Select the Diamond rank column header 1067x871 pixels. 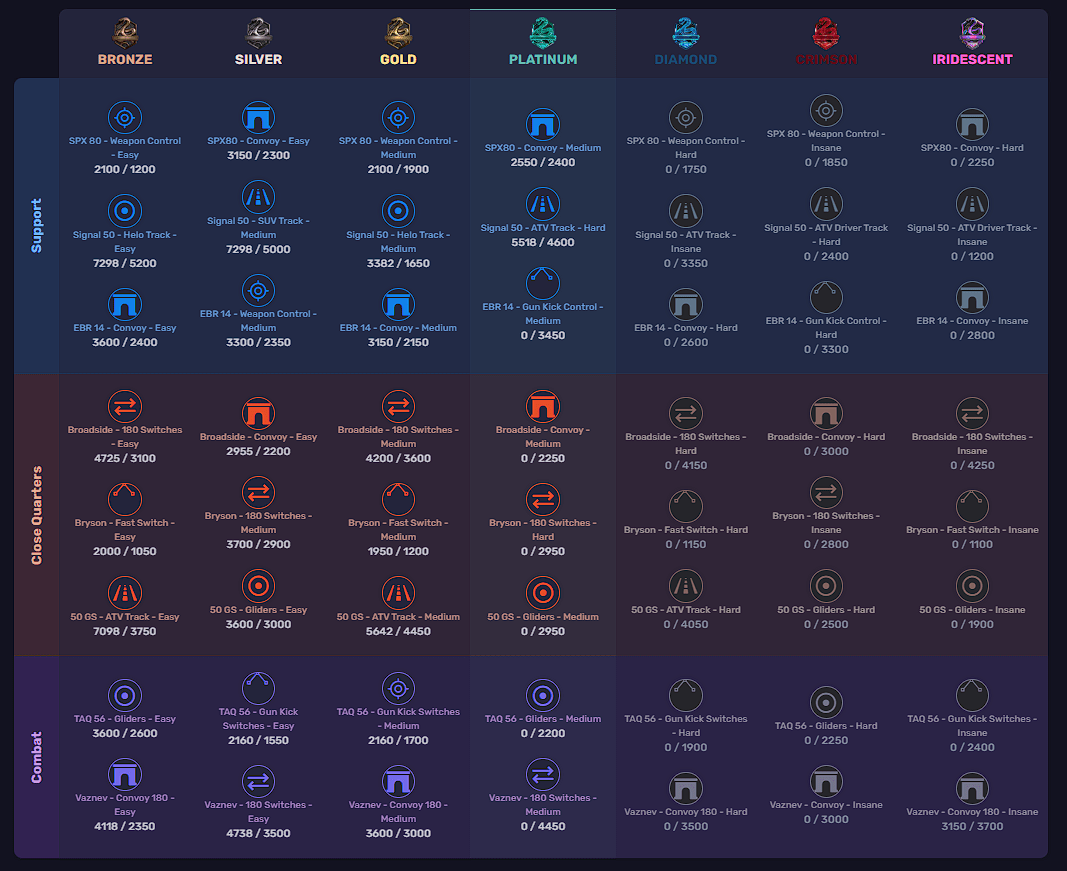685,44
